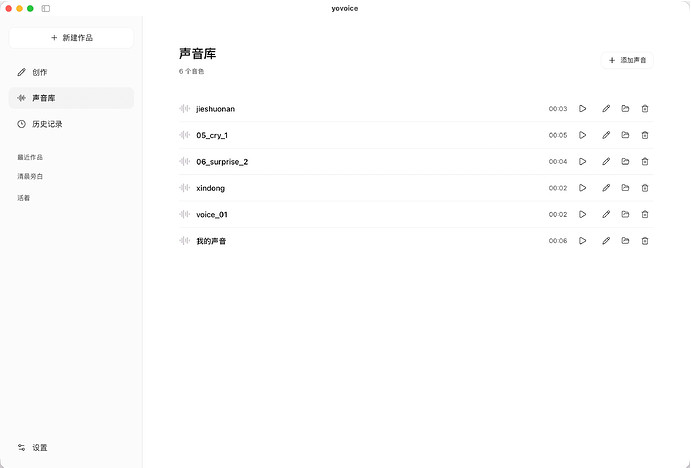Delete the 05_cry_1 voice

(x=645, y=135)
